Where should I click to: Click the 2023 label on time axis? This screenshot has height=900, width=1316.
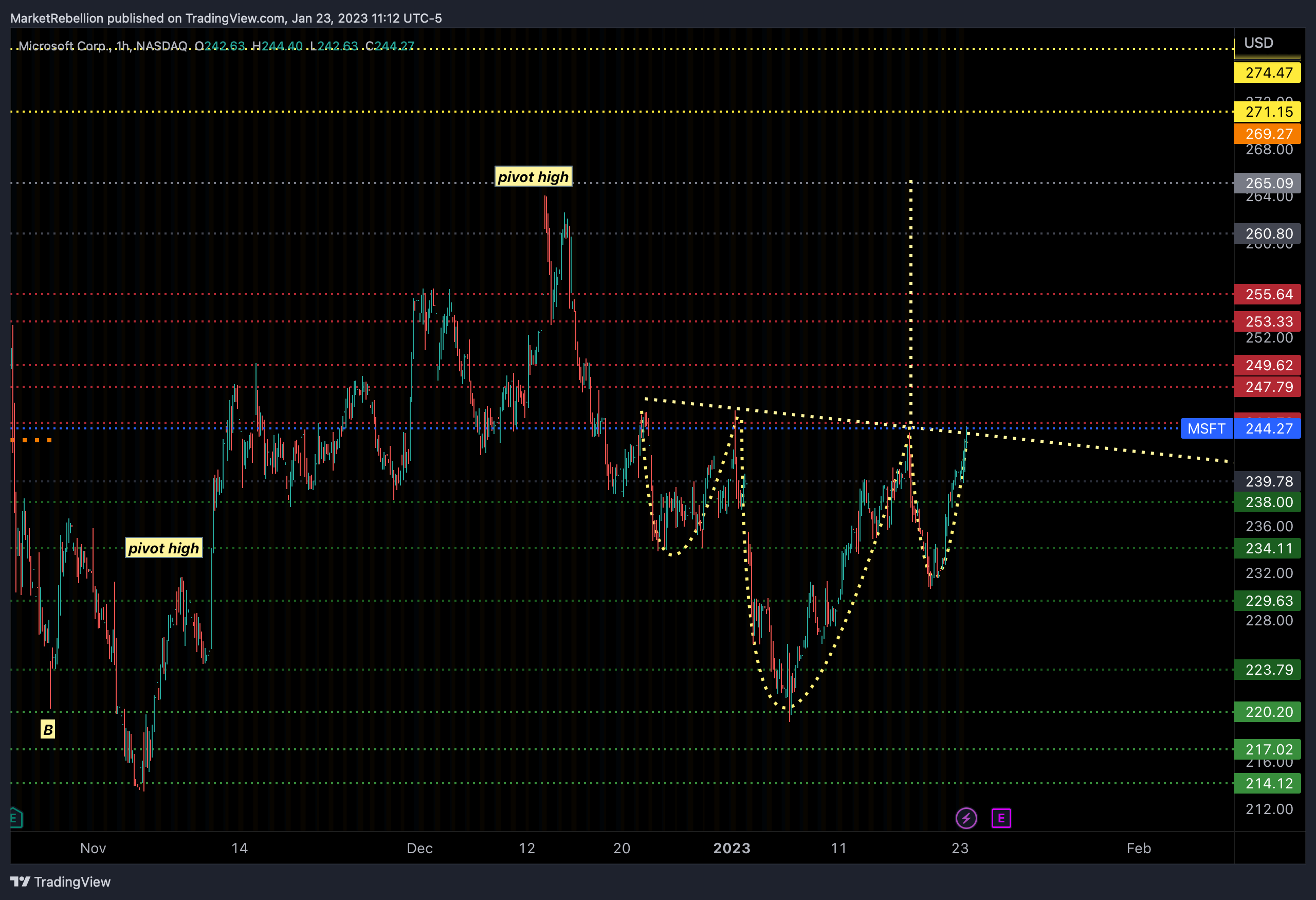(x=732, y=848)
